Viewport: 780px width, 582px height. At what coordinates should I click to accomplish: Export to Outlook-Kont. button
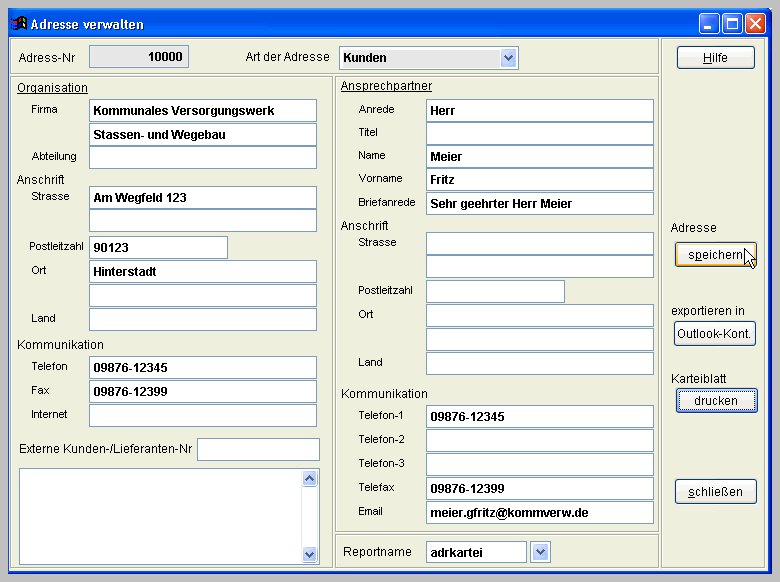(x=715, y=334)
